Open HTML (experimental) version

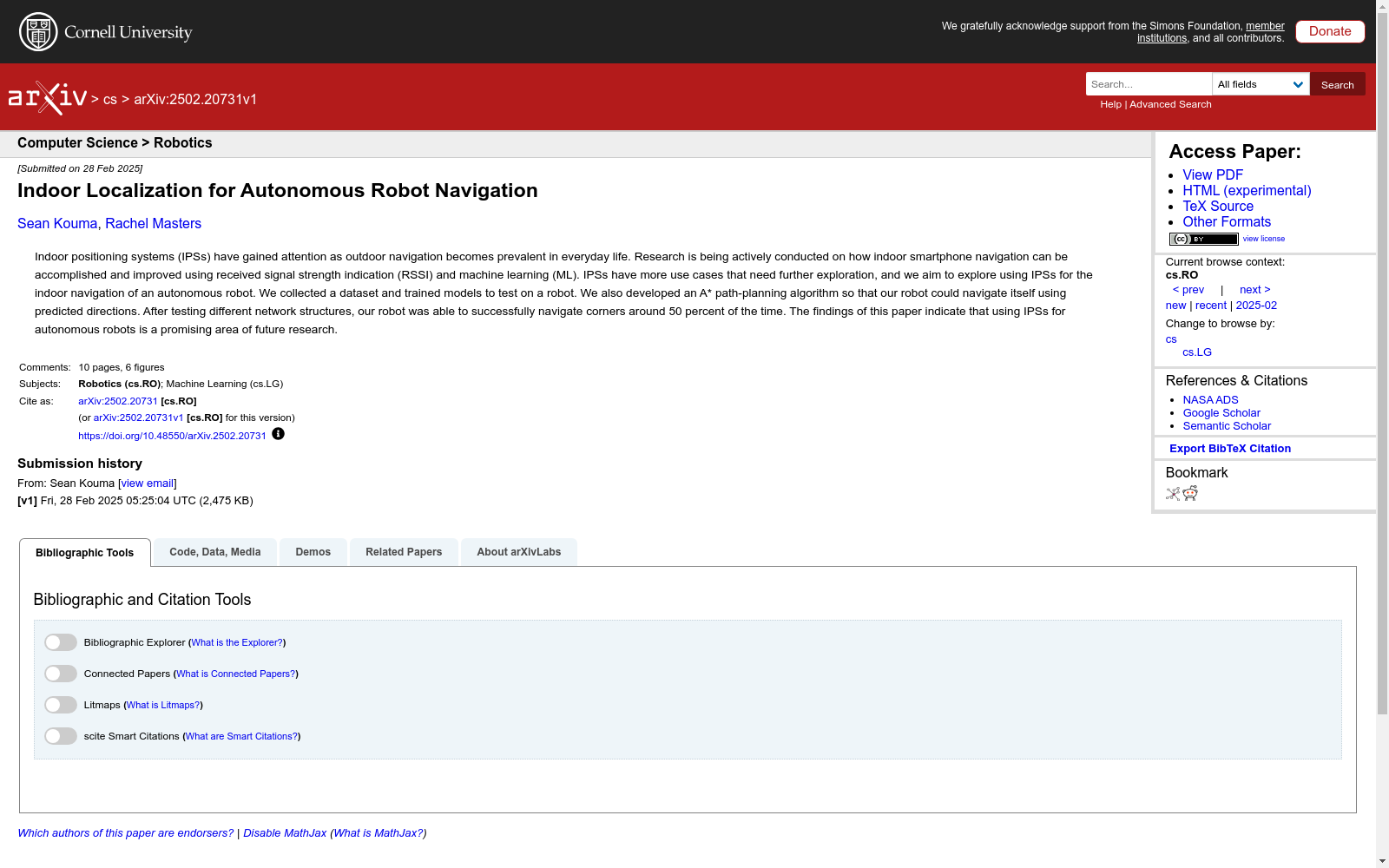tap(1247, 190)
